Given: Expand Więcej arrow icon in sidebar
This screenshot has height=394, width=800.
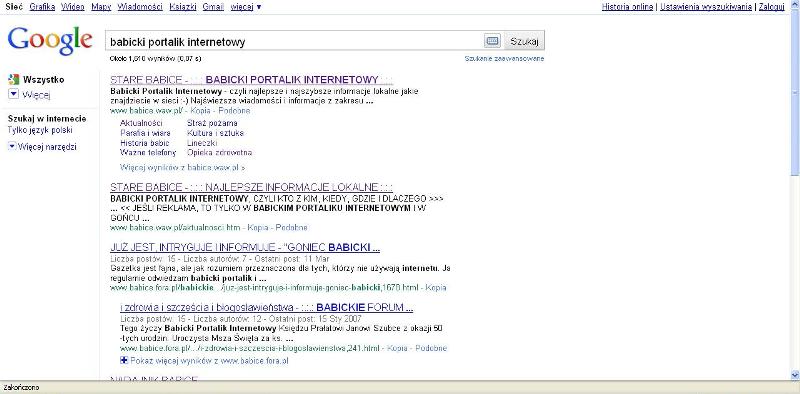Looking at the screenshot, I should [x=14, y=94].
